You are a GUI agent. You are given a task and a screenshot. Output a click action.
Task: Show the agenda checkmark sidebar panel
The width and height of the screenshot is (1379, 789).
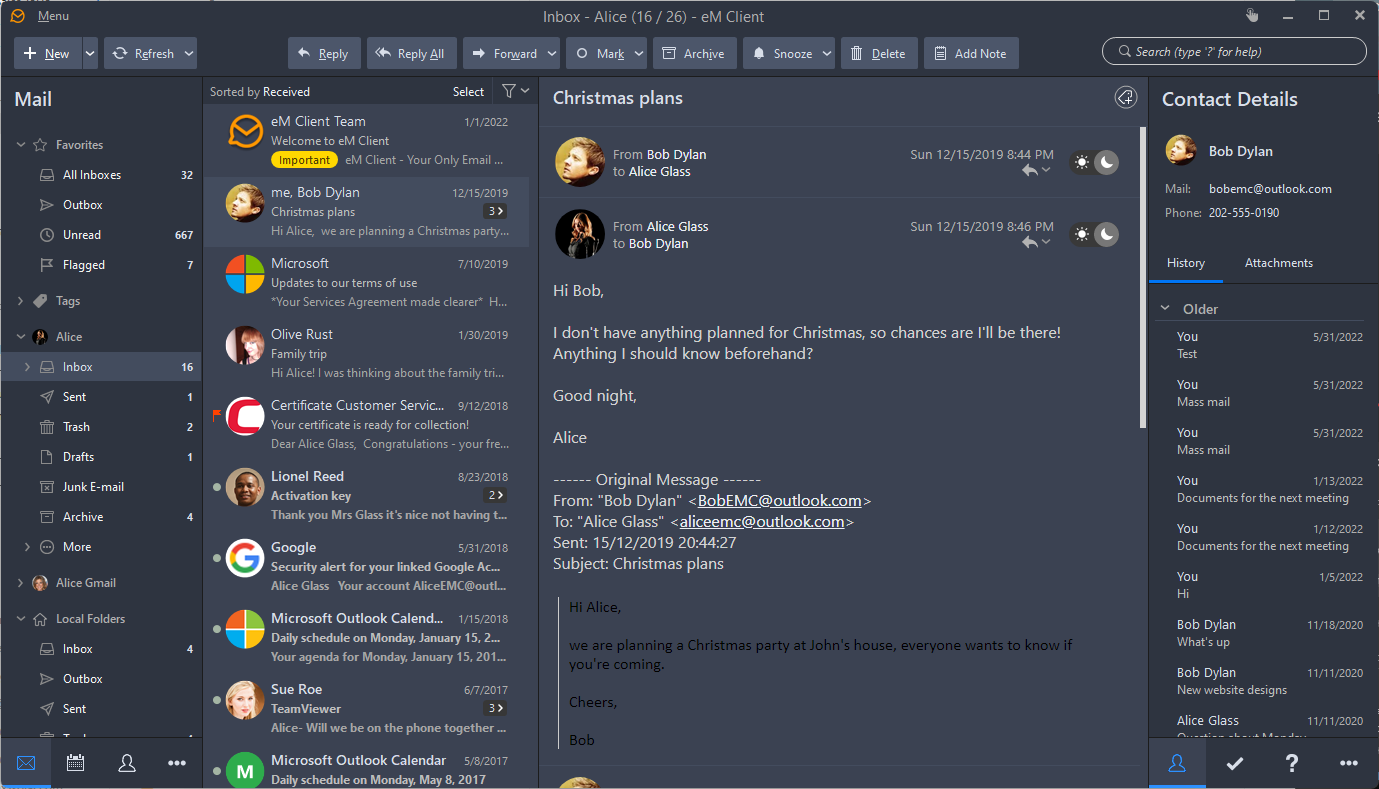coord(1234,763)
